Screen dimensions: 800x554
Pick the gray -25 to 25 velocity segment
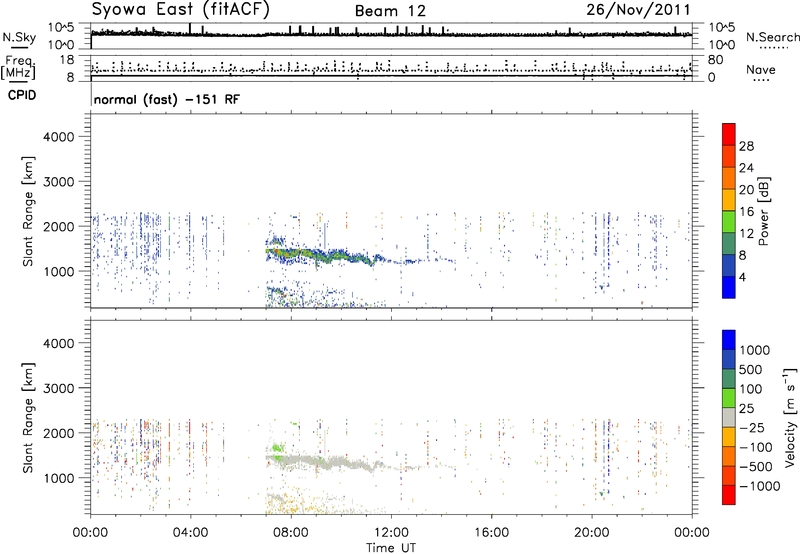pos(729,417)
